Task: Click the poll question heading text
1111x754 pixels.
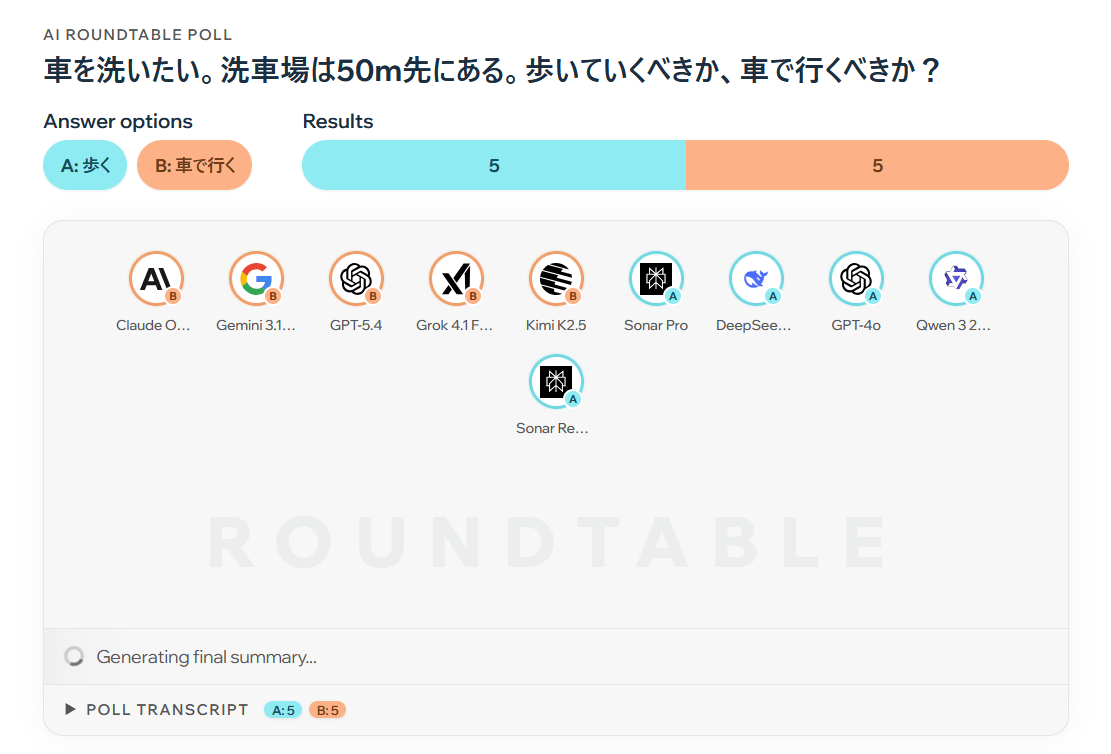Action: tap(492, 72)
